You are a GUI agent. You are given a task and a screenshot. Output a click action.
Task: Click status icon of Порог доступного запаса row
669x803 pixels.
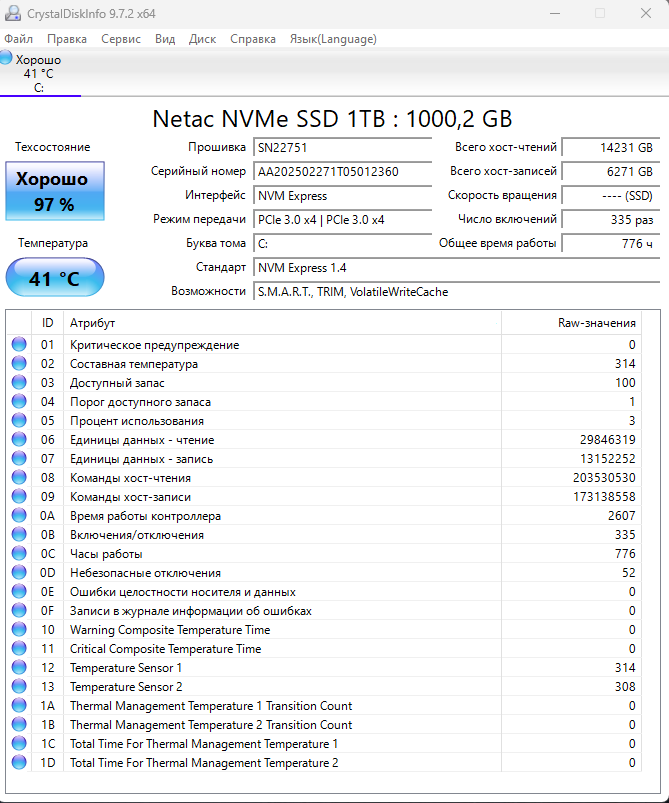click(19, 401)
